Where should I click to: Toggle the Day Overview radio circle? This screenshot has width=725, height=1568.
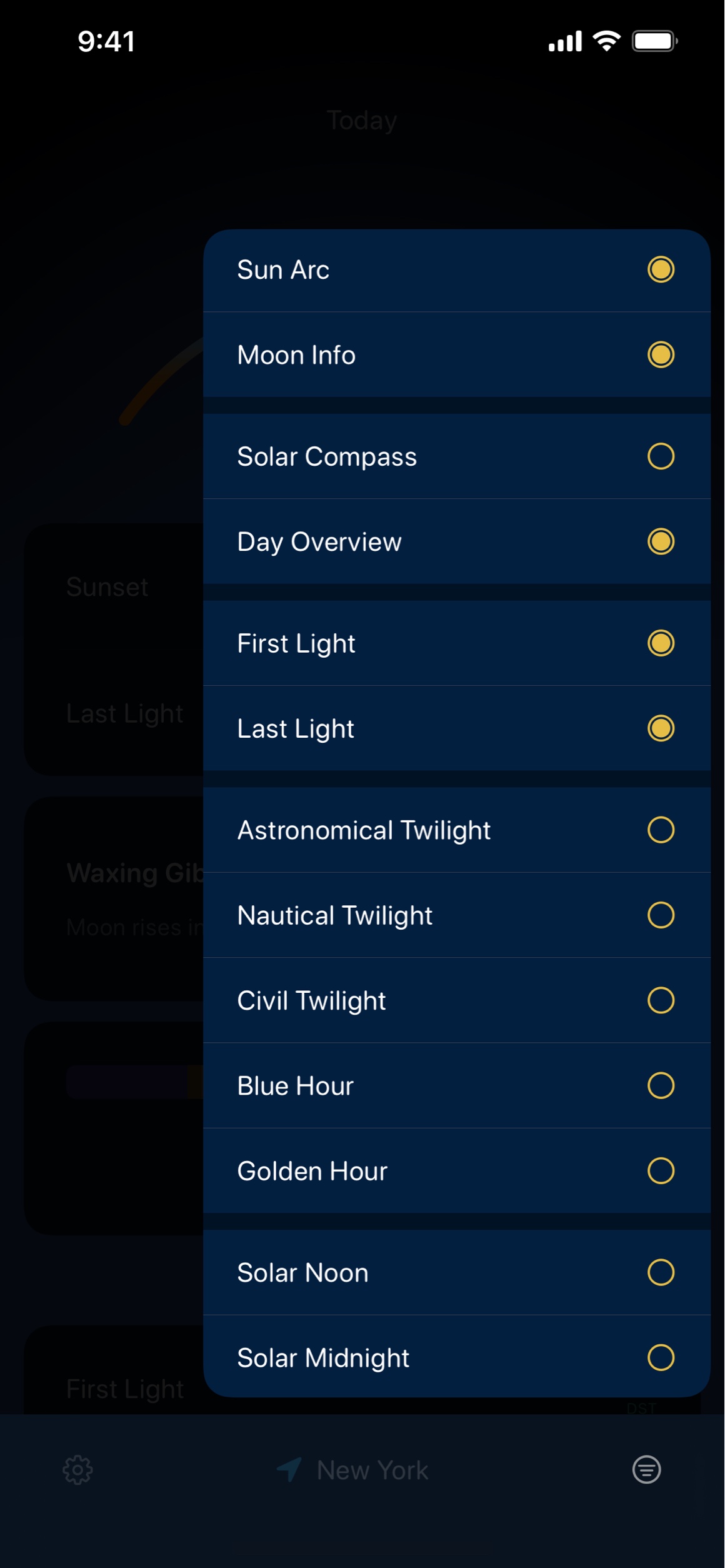661,541
